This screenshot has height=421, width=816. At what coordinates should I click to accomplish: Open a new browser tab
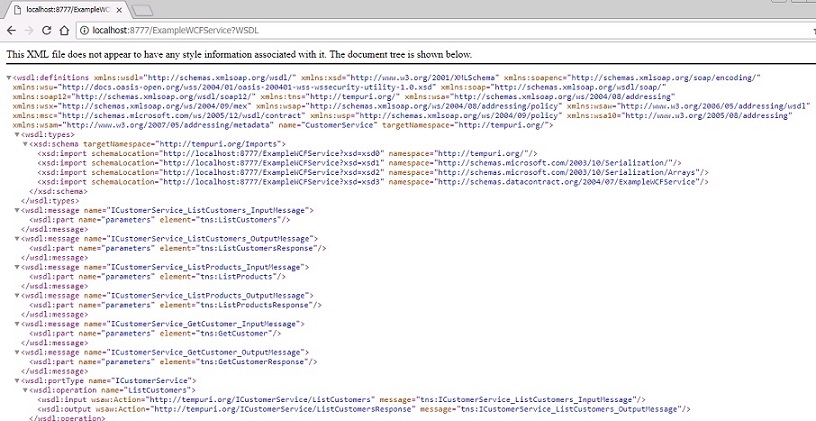click(142, 10)
